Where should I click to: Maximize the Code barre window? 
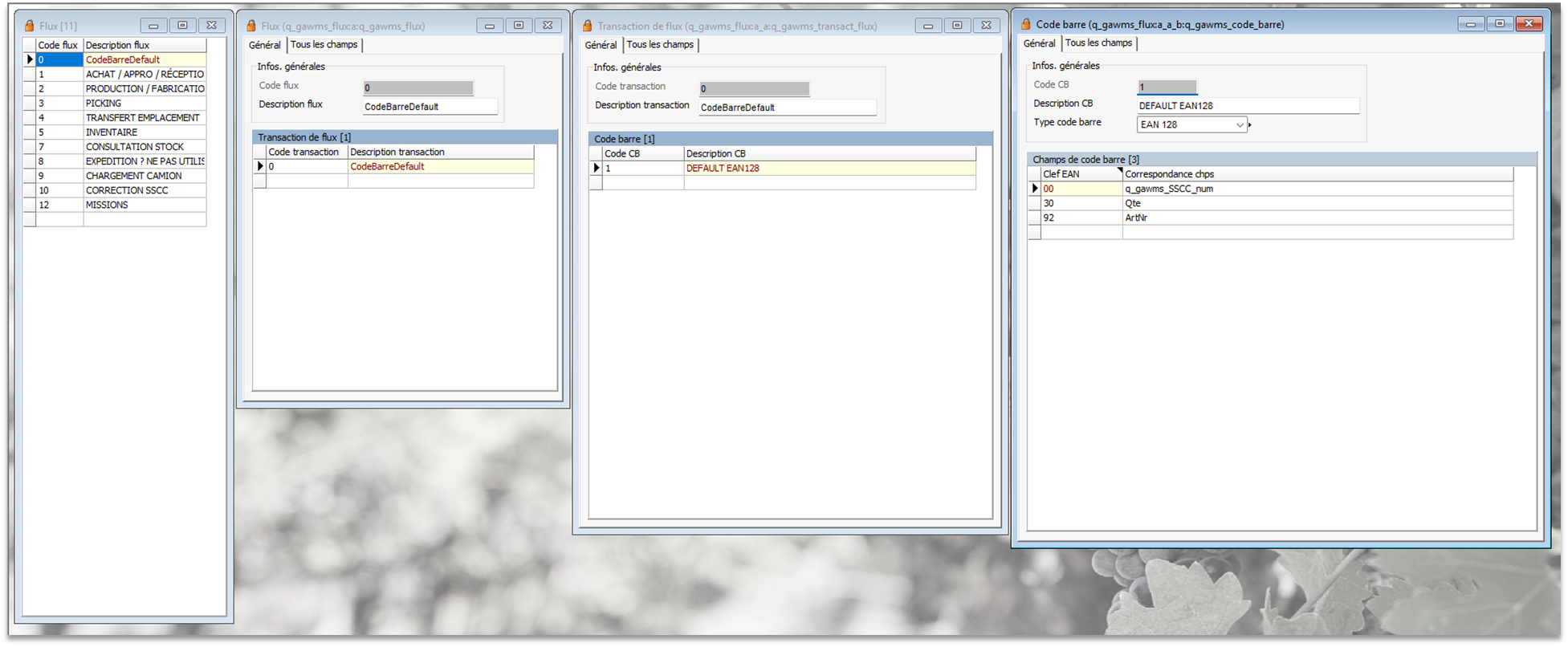[x=1499, y=24]
